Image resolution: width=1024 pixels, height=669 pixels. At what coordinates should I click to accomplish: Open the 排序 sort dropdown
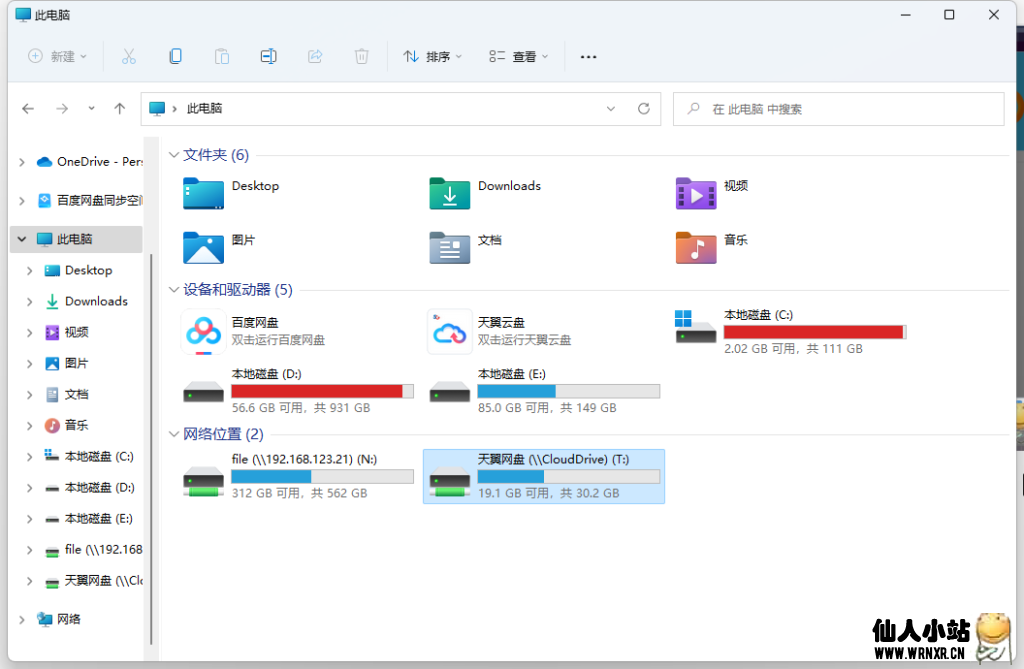[x=432, y=57]
